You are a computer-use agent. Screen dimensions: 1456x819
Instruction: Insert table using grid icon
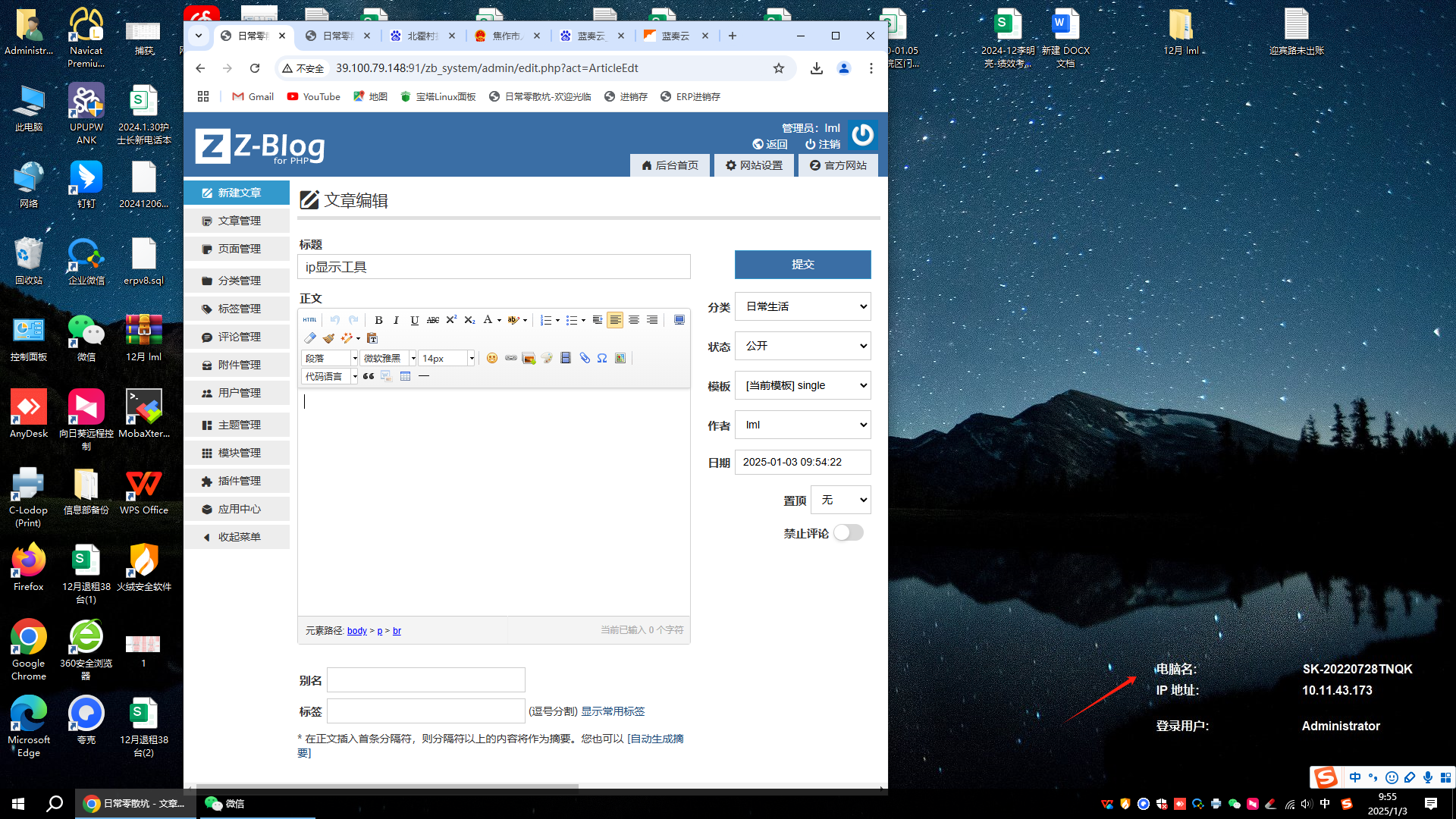click(405, 376)
